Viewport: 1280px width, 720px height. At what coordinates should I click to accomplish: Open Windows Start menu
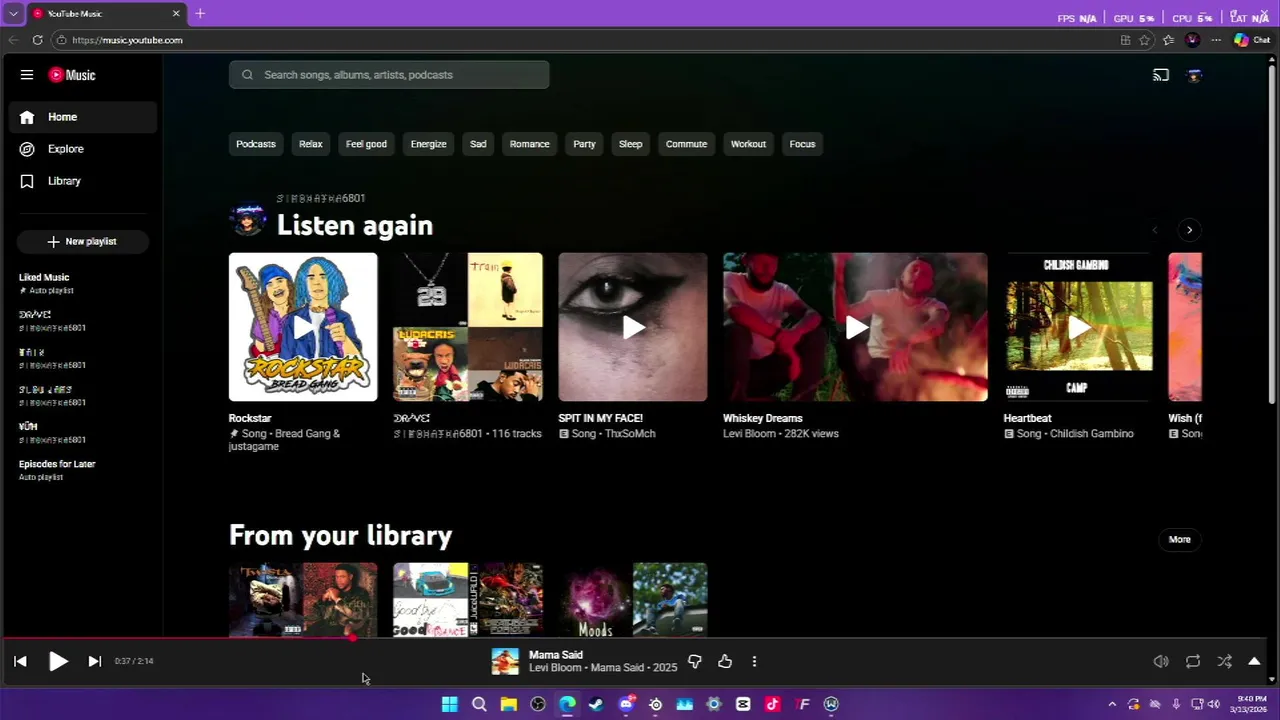tap(450, 704)
